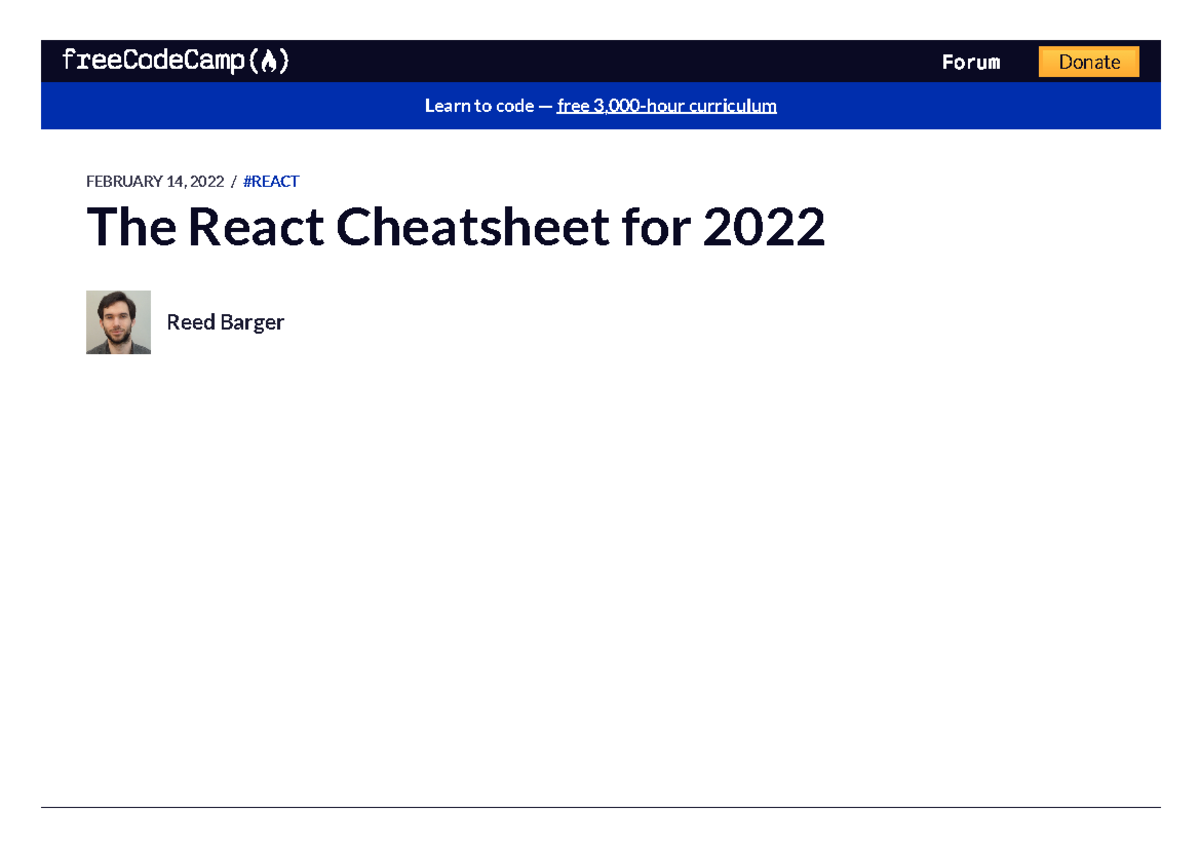
Task: Open the Forum page from the navigation bar
Action: (971, 61)
